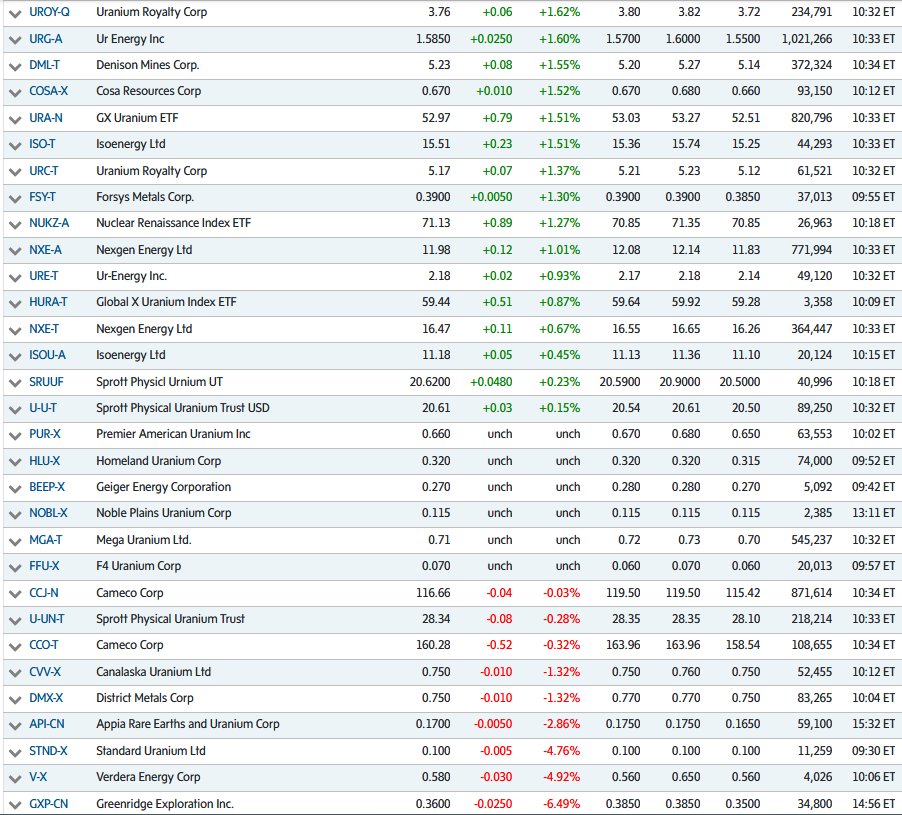Select the volume value 1,021,266
This screenshot has height=815, width=902.
click(x=807, y=39)
